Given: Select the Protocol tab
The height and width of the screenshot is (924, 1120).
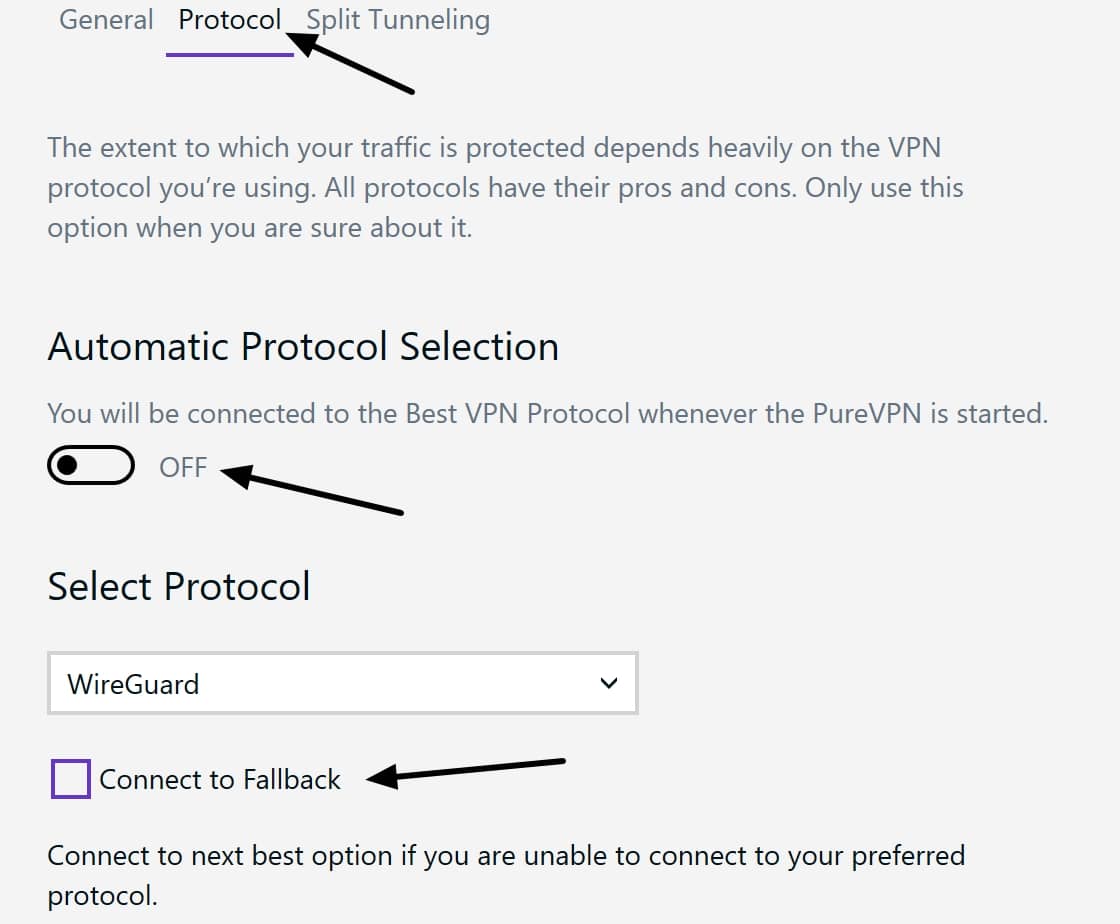Looking at the screenshot, I should (x=229, y=19).
